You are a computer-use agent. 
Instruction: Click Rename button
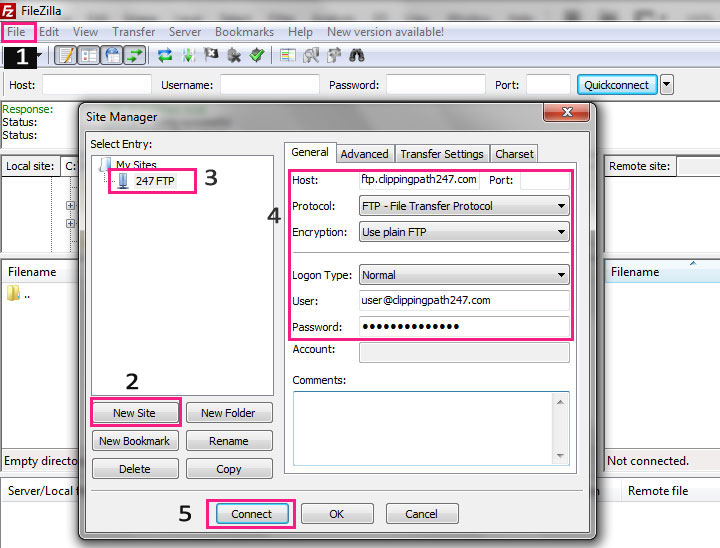(x=229, y=441)
